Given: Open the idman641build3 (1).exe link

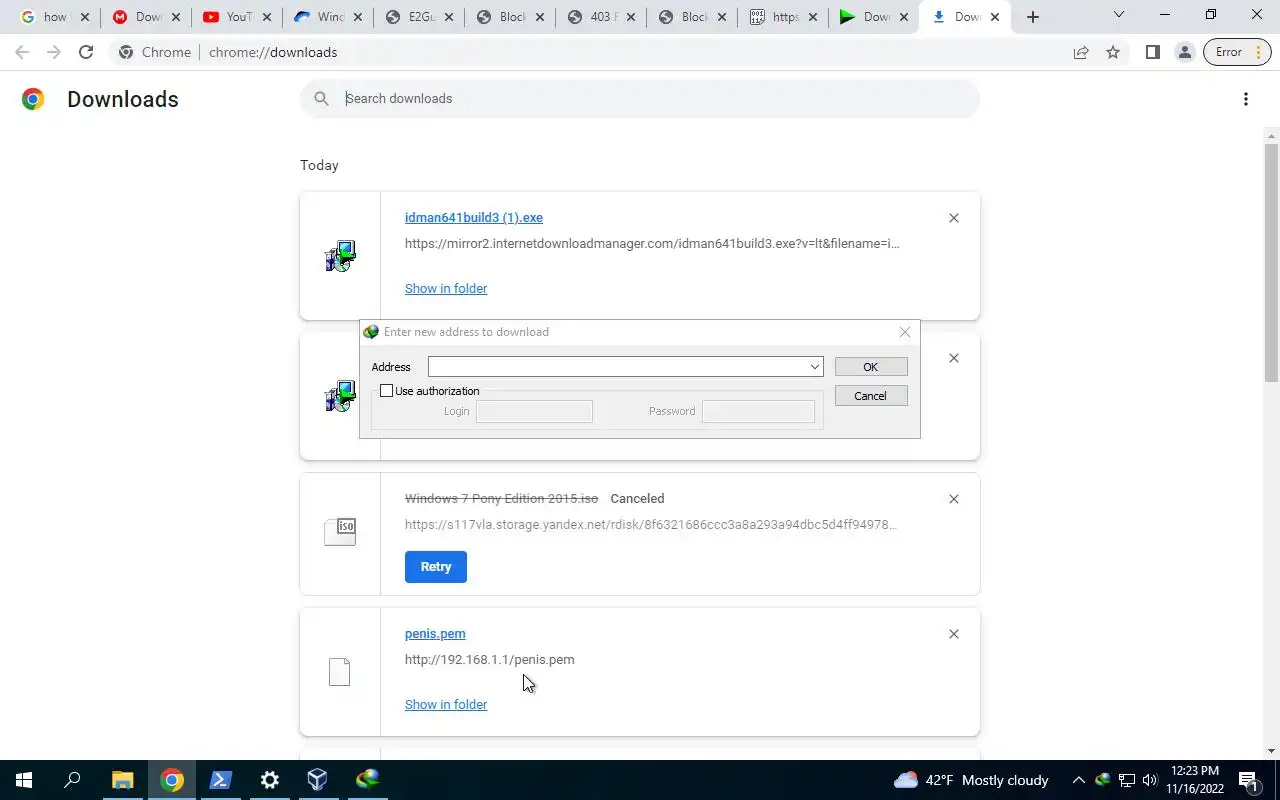Looking at the screenshot, I should click(474, 218).
